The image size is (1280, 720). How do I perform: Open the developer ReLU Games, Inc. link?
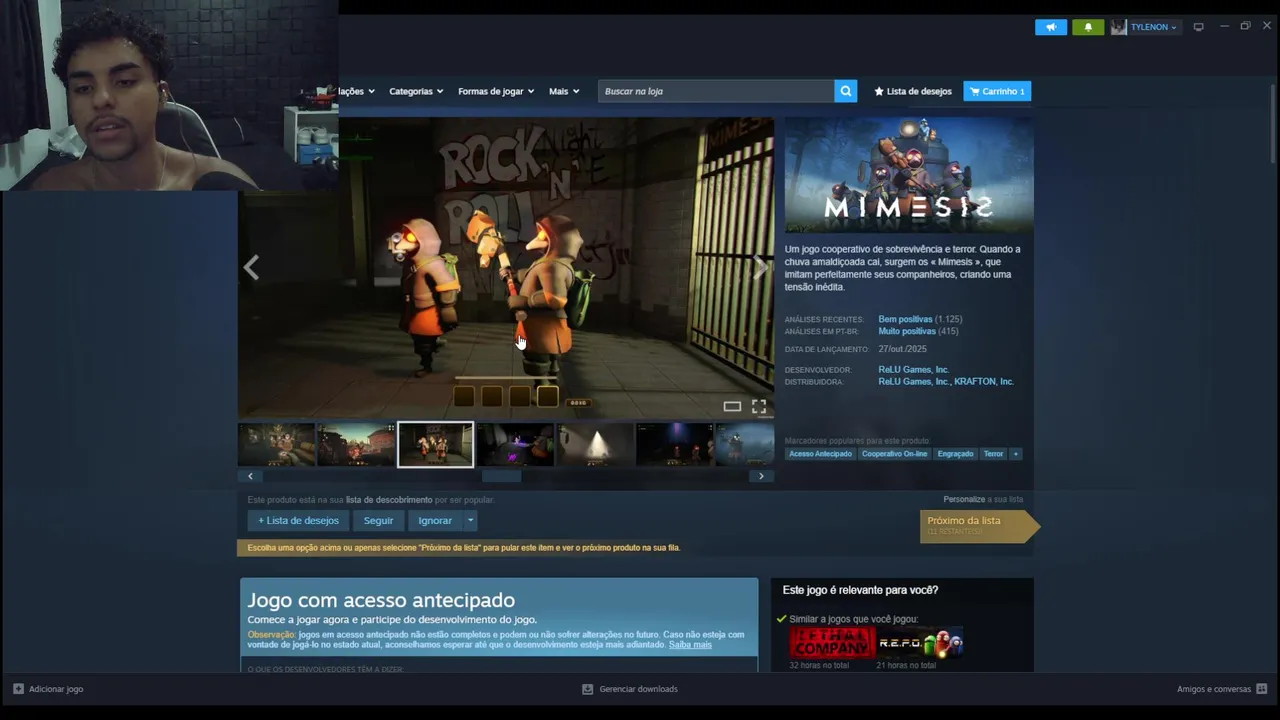click(913, 370)
